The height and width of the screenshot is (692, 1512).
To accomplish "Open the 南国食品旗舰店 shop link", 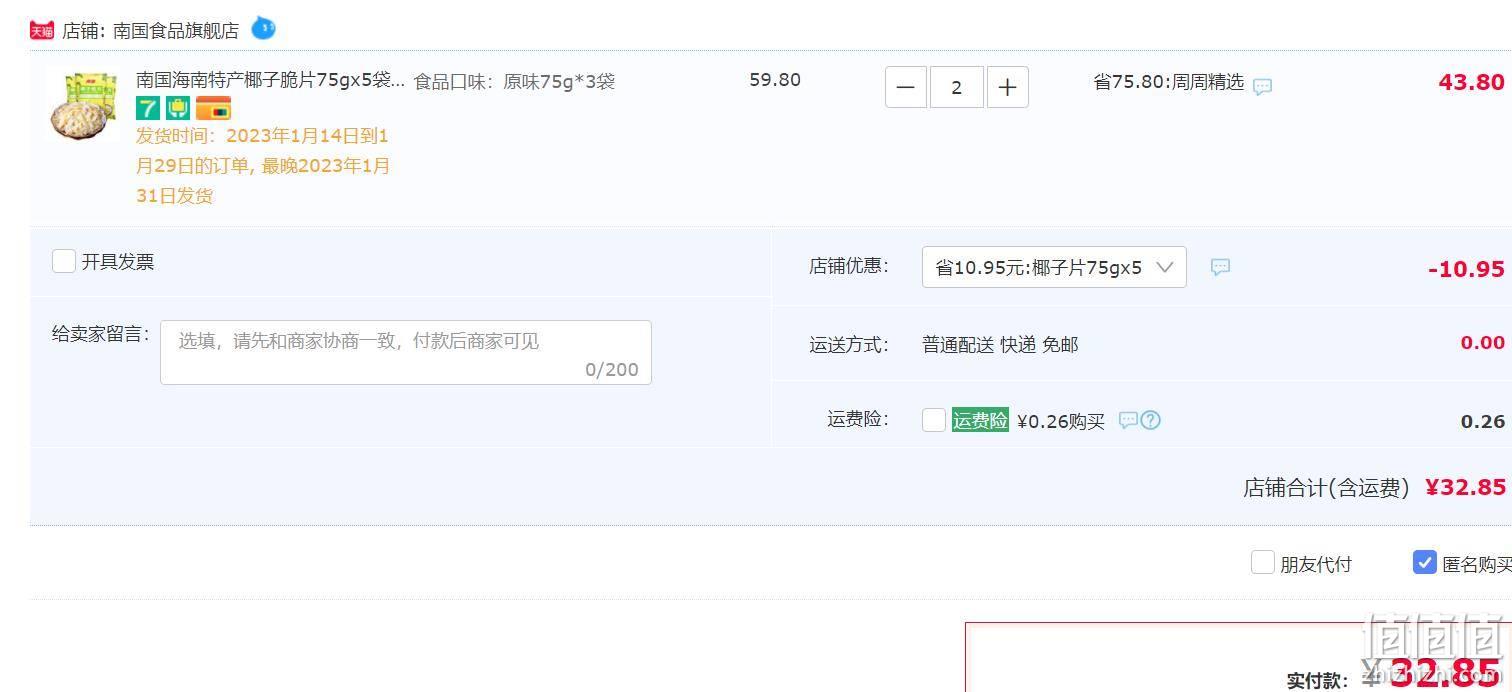I will click(x=176, y=31).
